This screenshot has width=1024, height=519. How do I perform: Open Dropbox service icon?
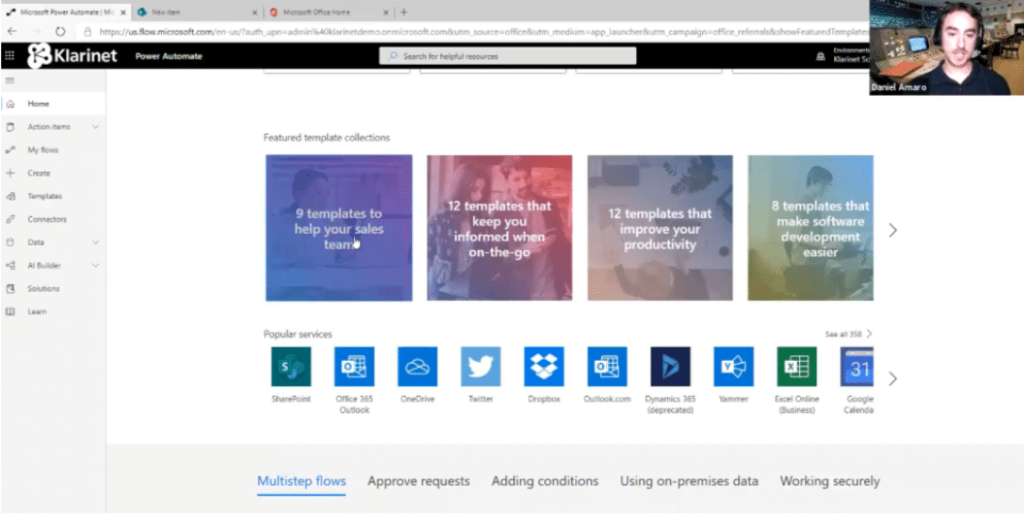(x=544, y=366)
